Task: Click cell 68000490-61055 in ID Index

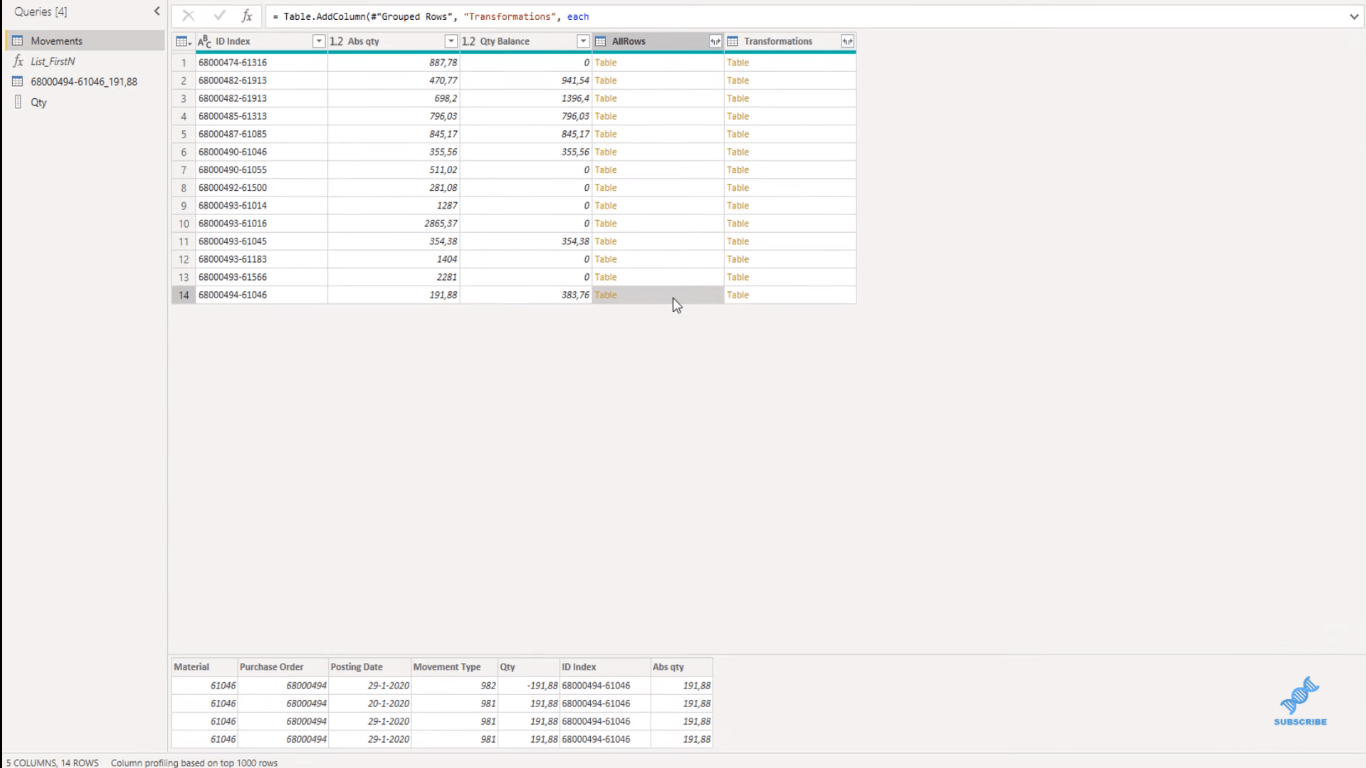Action: tap(261, 170)
